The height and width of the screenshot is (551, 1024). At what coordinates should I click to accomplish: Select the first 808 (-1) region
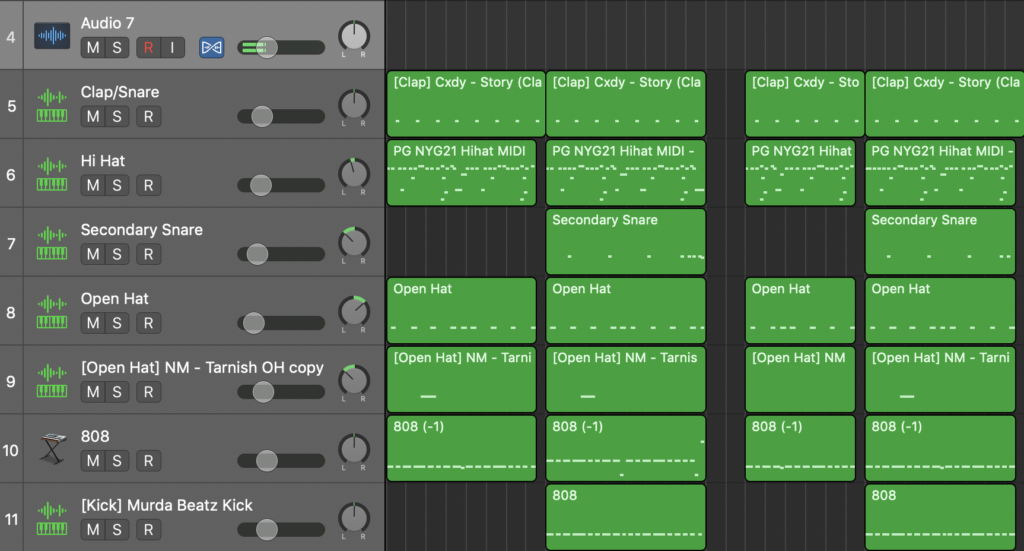462,449
